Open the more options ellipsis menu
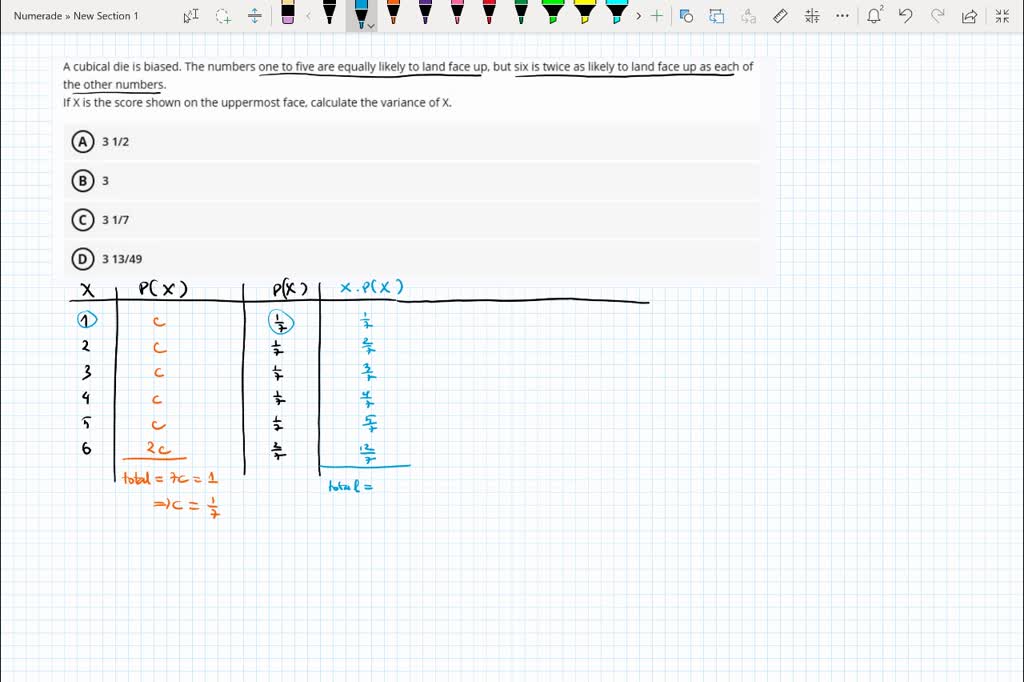The height and width of the screenshot is (682, 1024). pyautogui.click(x=843, y=16)
